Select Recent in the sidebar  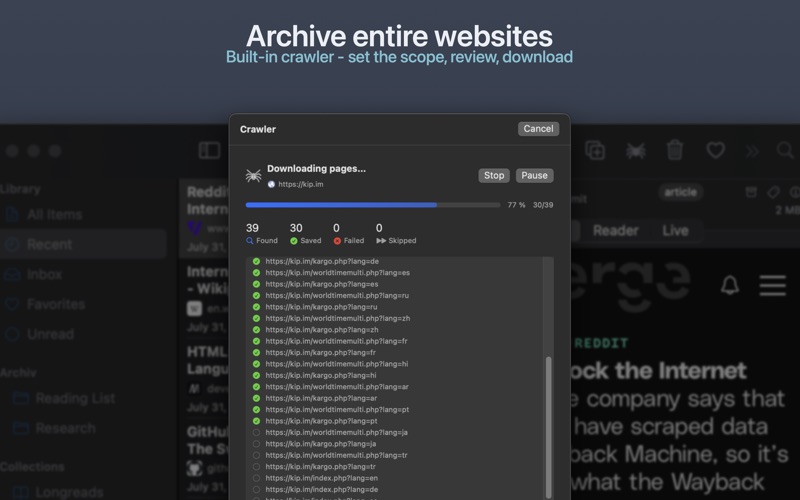(83, 244)
